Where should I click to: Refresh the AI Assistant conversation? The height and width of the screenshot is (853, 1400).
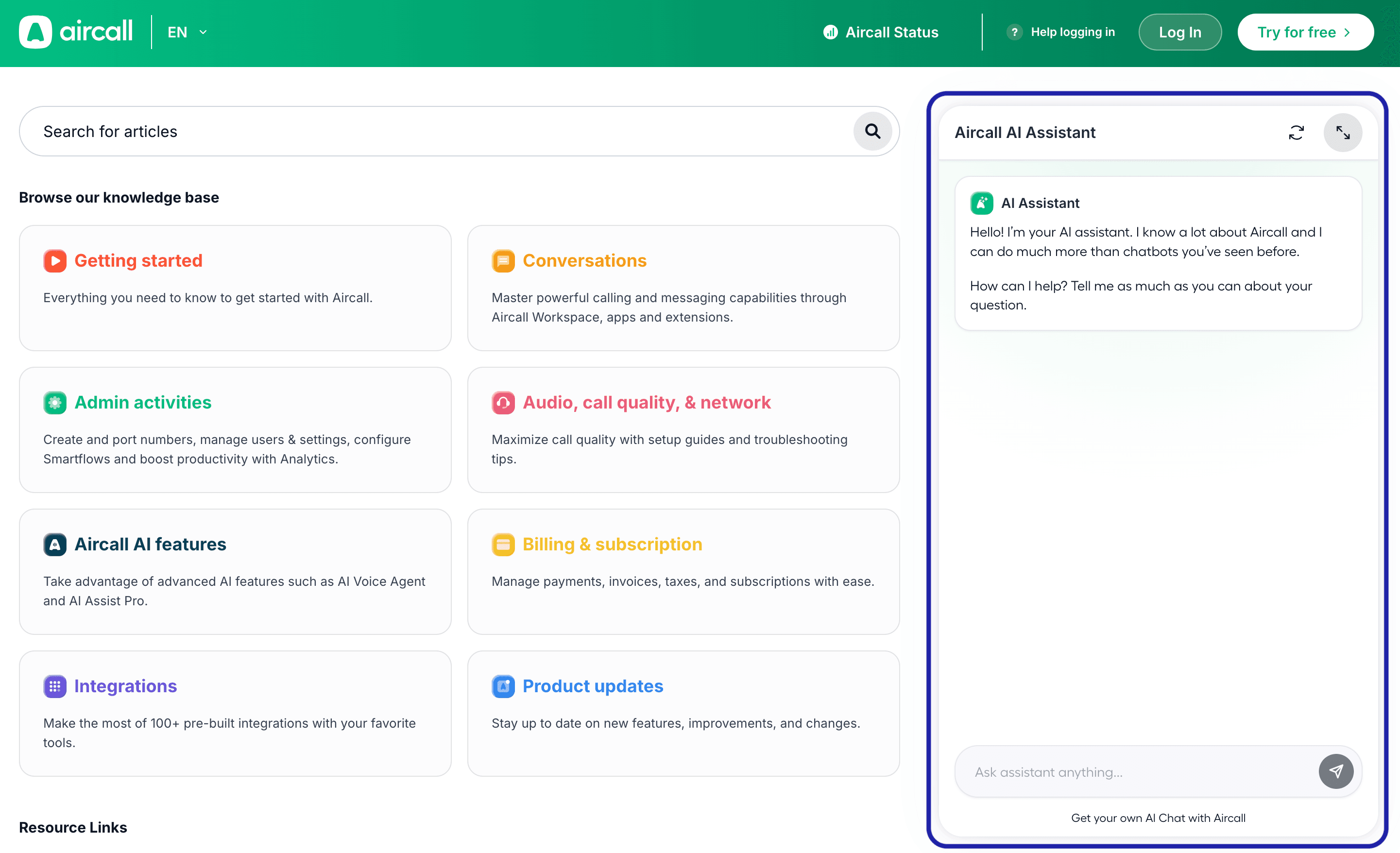coord(1296,133)
